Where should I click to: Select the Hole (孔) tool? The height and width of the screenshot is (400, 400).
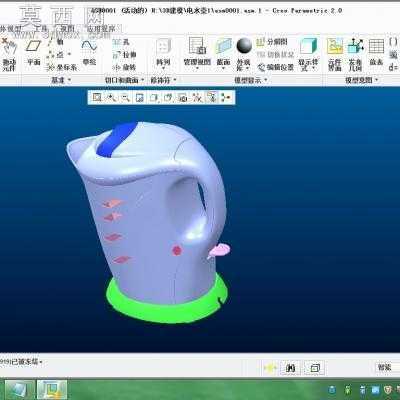tap(121, 42)
